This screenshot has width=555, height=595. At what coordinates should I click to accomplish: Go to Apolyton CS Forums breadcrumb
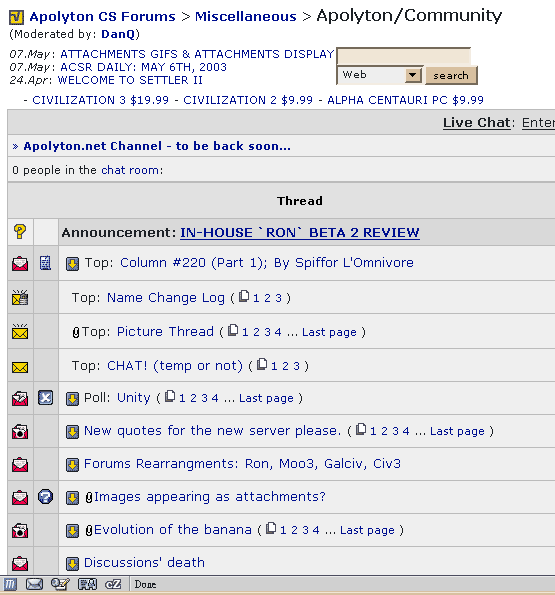coord(102,17)
